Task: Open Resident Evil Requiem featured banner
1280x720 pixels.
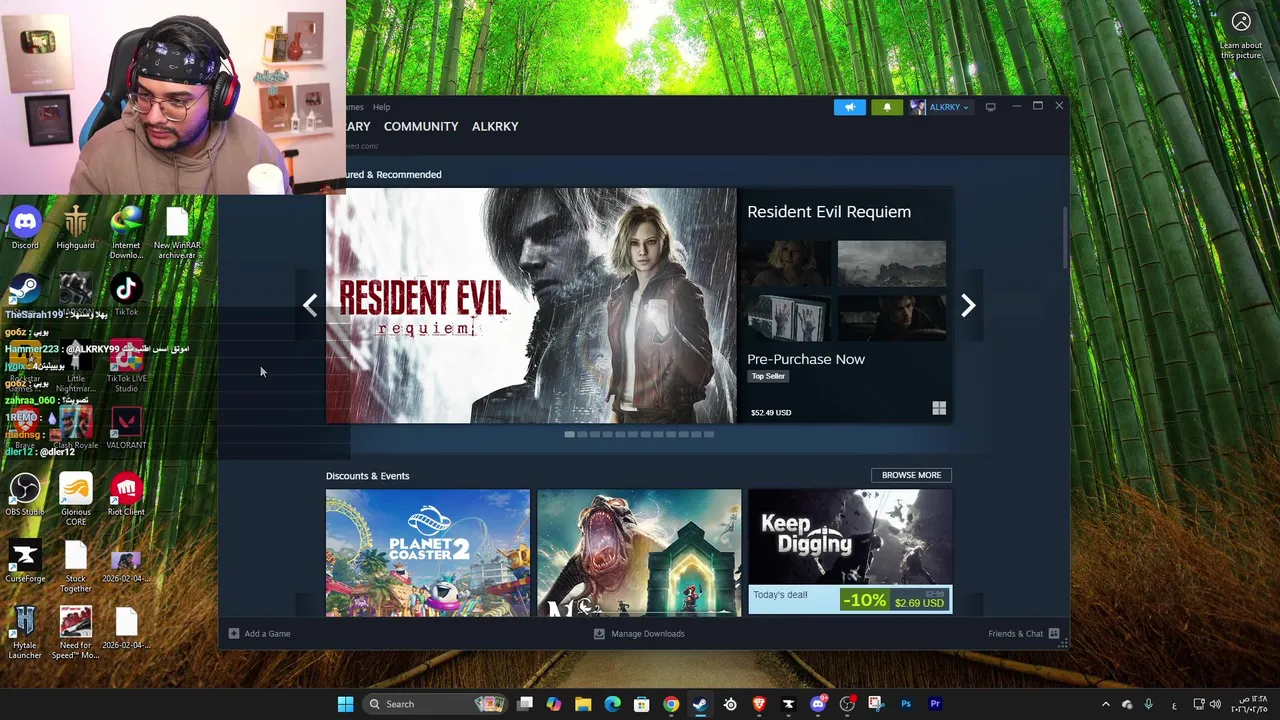Action: 531,305
